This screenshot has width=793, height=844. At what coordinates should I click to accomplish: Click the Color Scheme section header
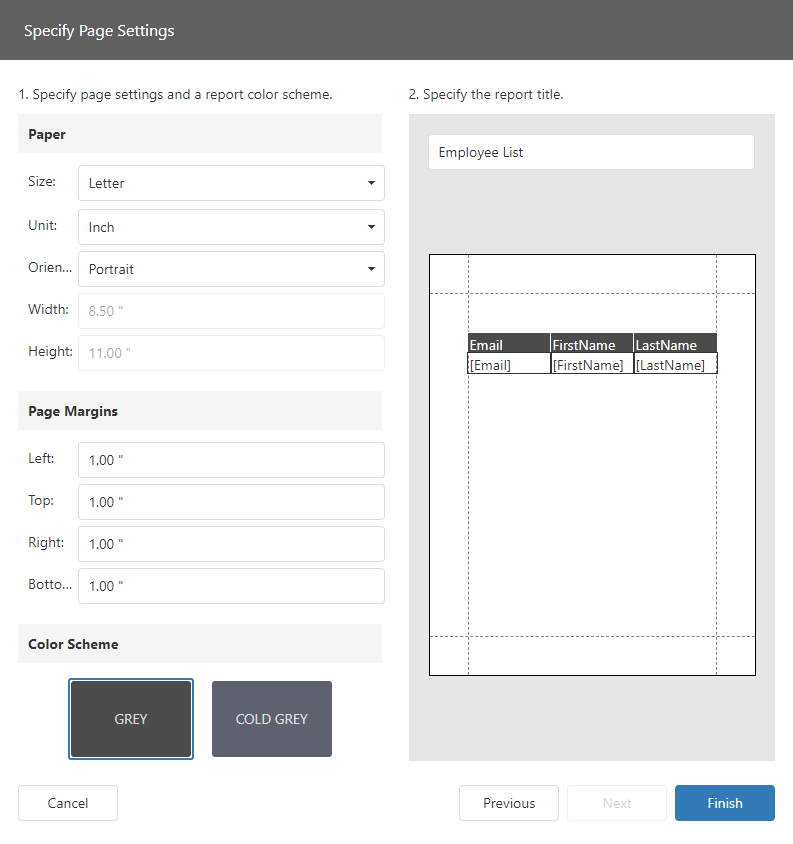point(200,644)
